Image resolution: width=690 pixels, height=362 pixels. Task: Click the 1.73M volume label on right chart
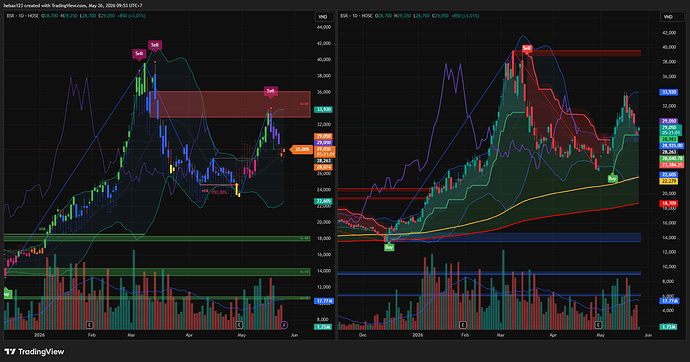click(668, 327)
